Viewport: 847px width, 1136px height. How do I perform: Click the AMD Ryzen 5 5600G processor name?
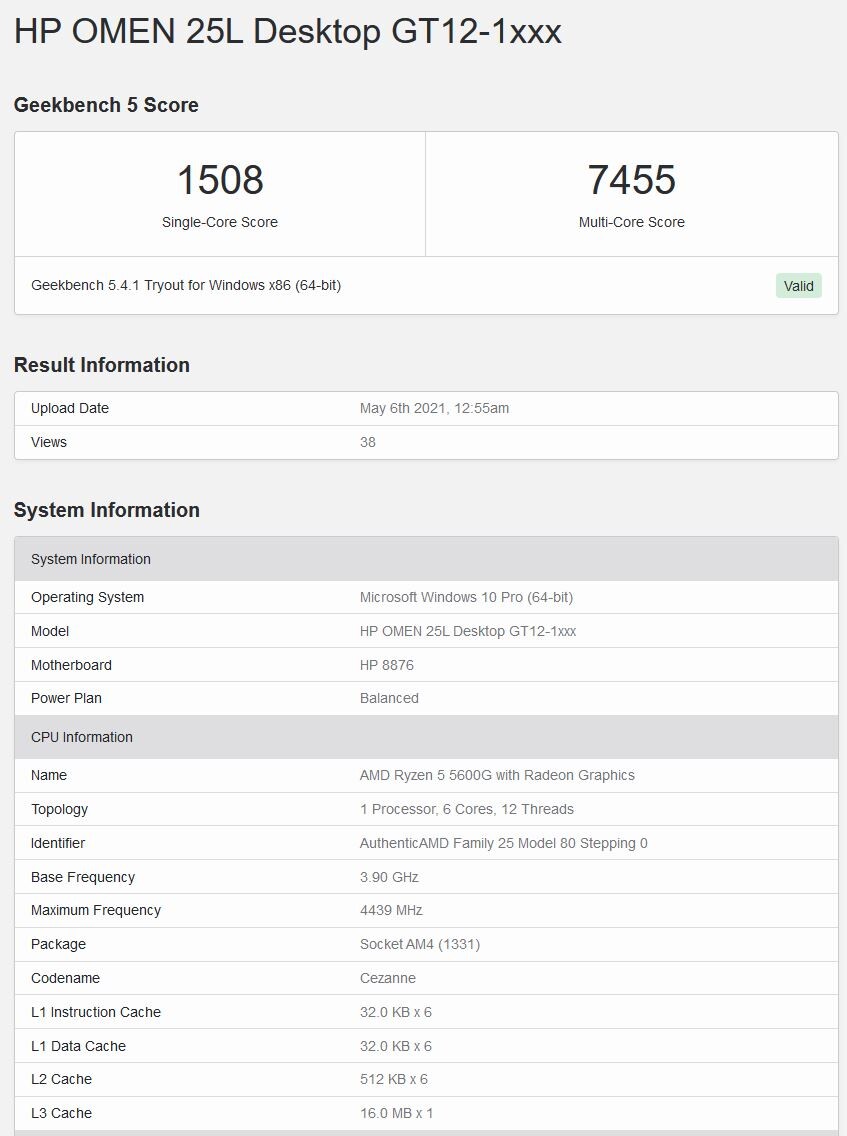tap(497, 775)
